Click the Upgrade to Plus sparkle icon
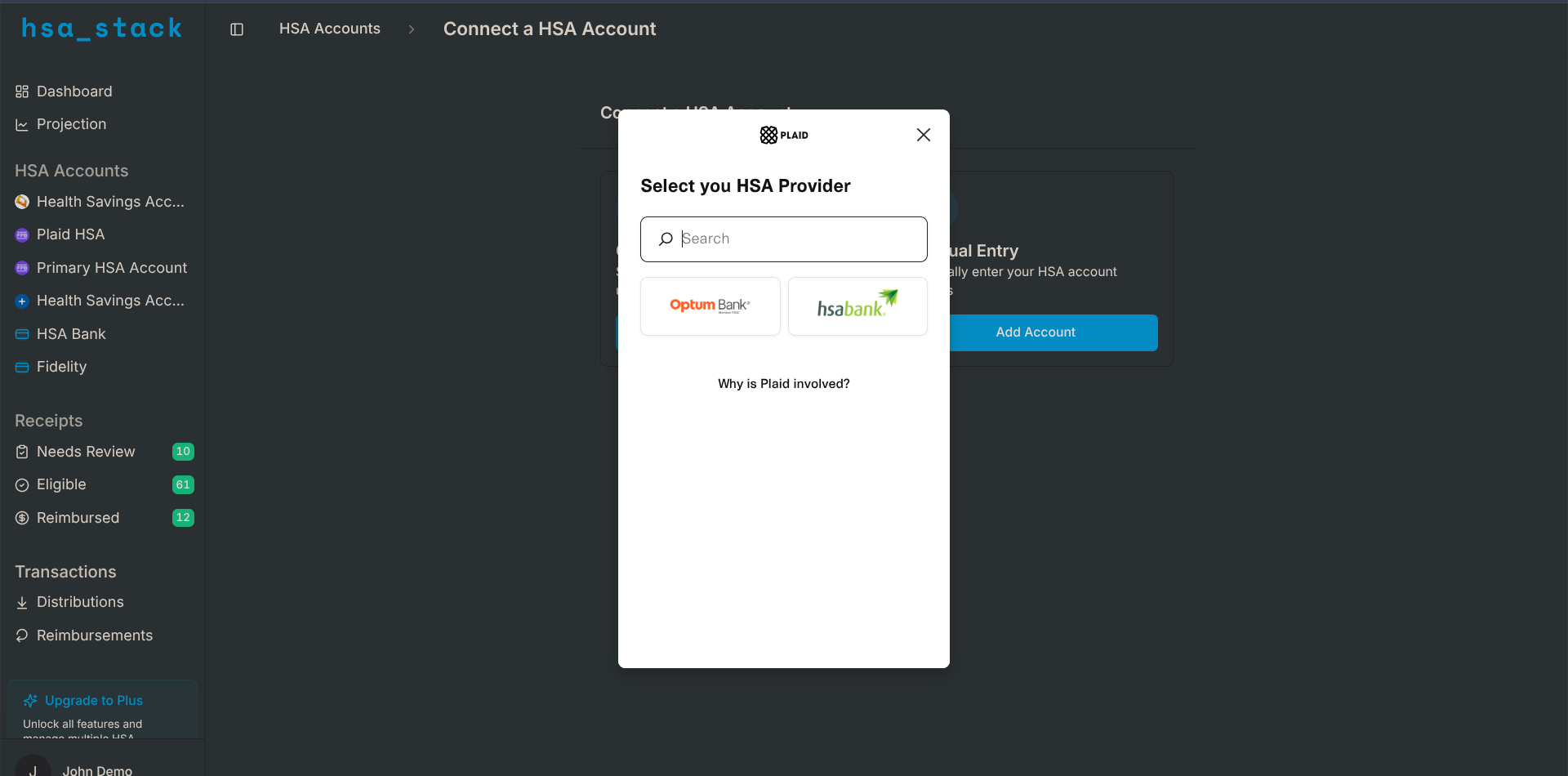 (x=30, y=701)
